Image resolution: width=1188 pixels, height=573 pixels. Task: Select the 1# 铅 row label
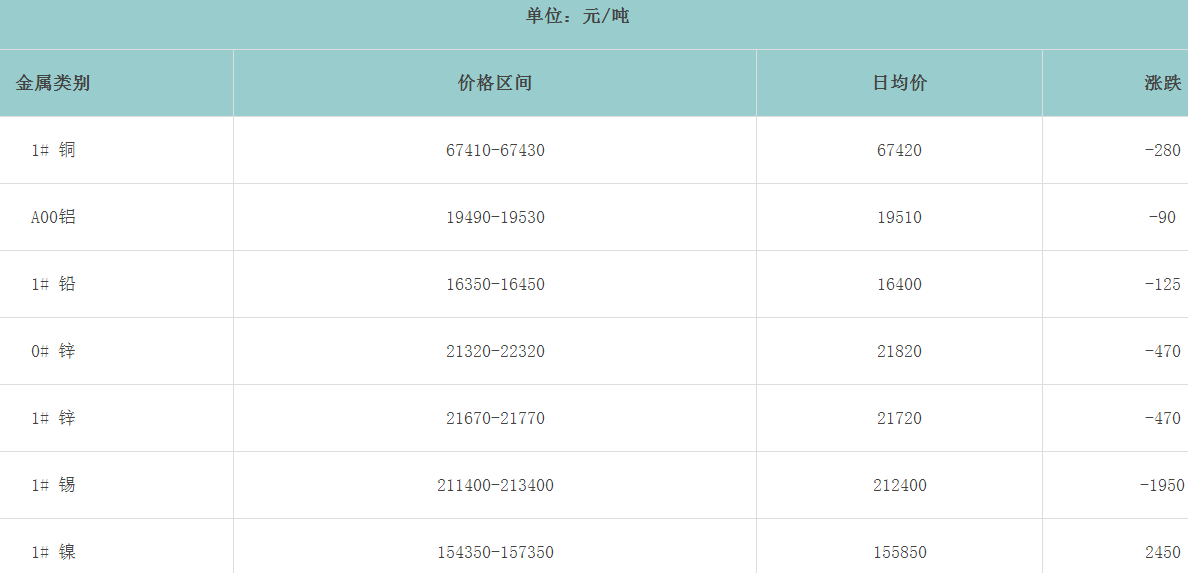[53, 284]
